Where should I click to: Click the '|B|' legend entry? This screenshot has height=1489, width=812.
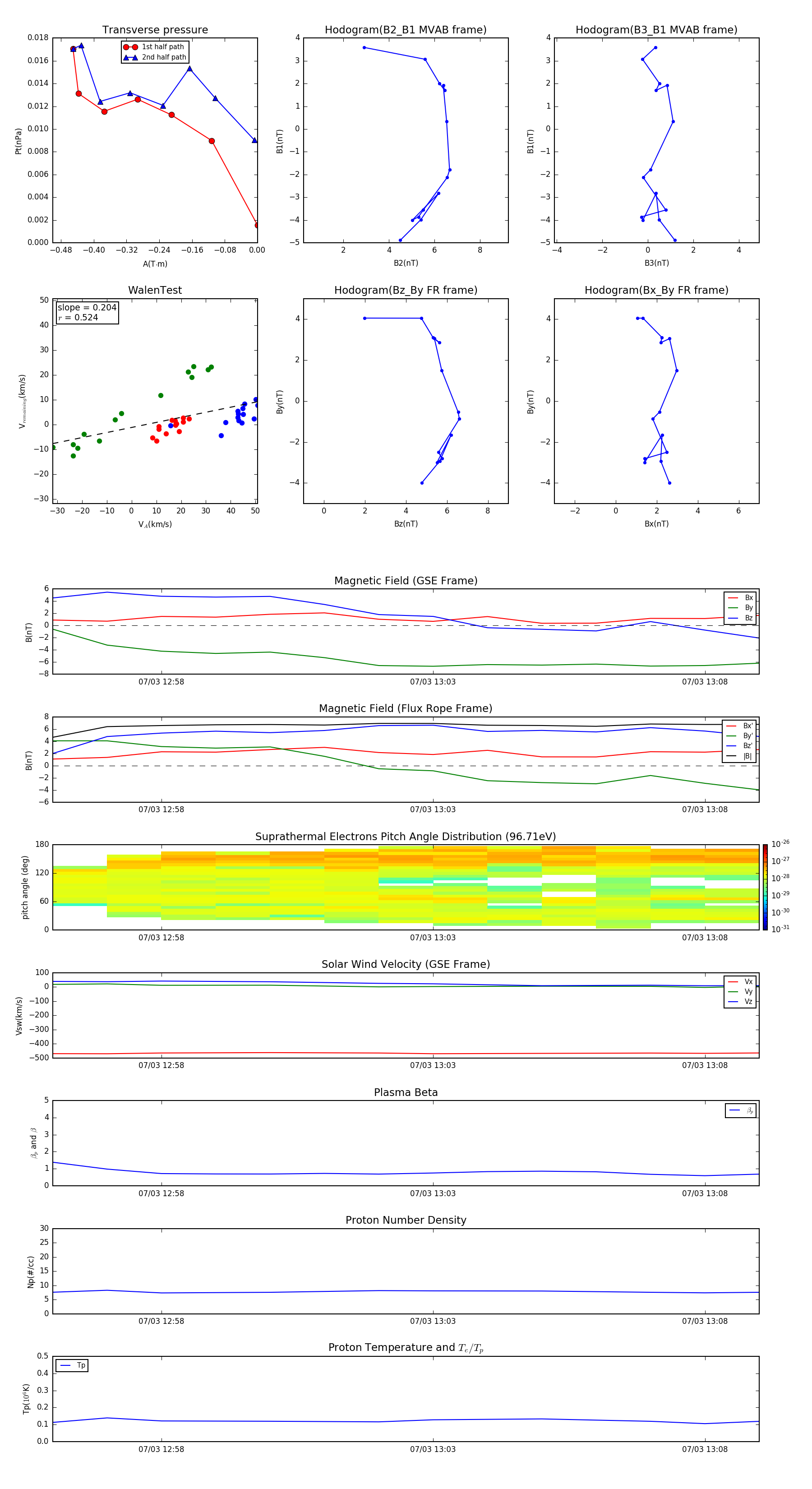pos(739,756)
